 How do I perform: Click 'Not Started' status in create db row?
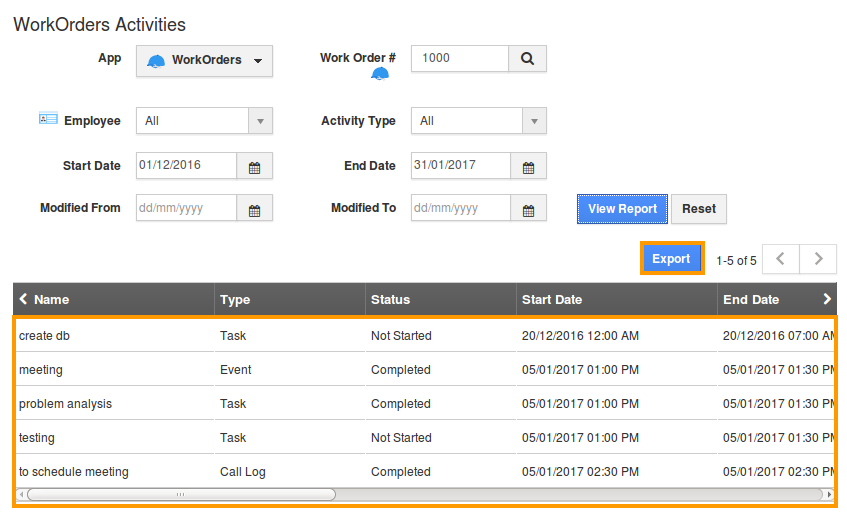coord(401,336)
